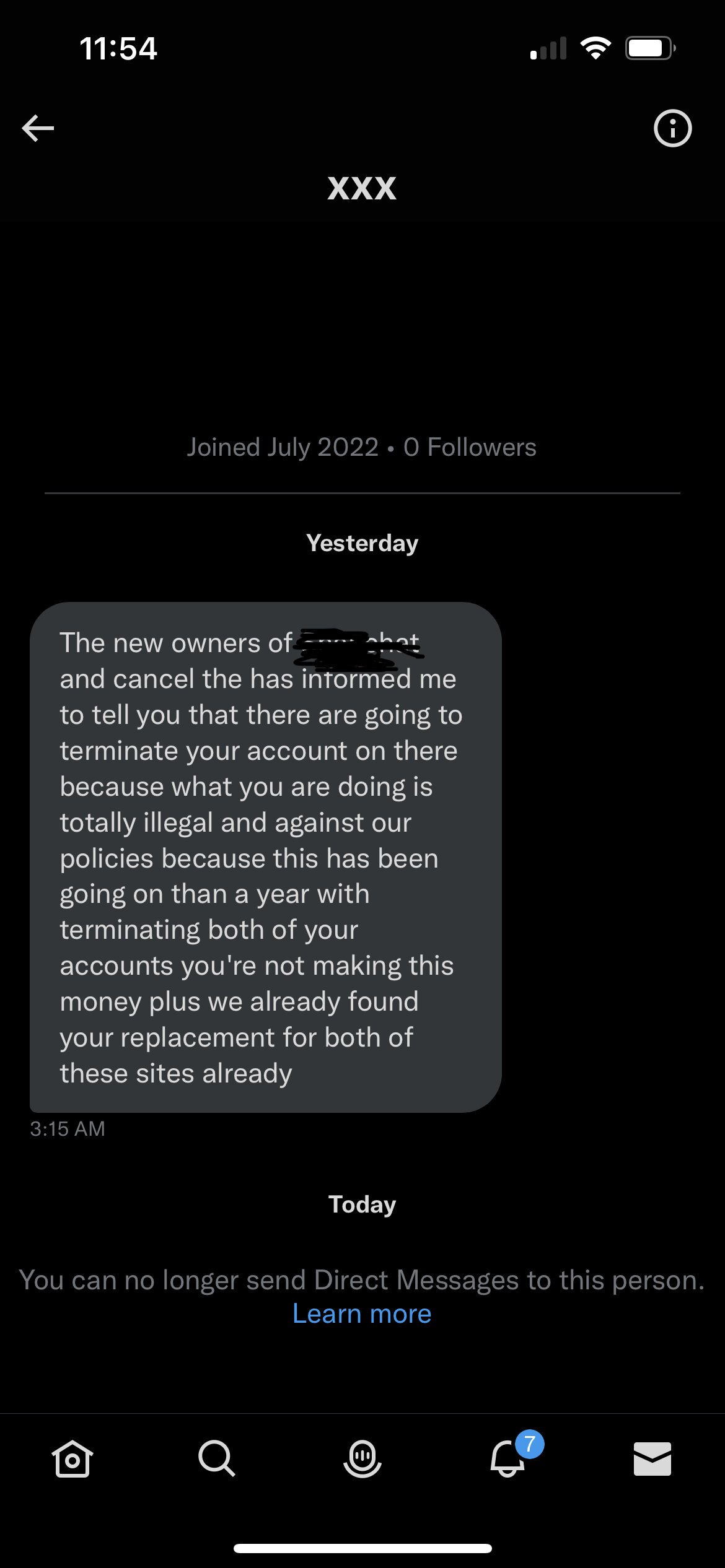Tap the battery indicator in the status bar
The height and width of the screenshot is (1568, 725).
tap(649, 48)
